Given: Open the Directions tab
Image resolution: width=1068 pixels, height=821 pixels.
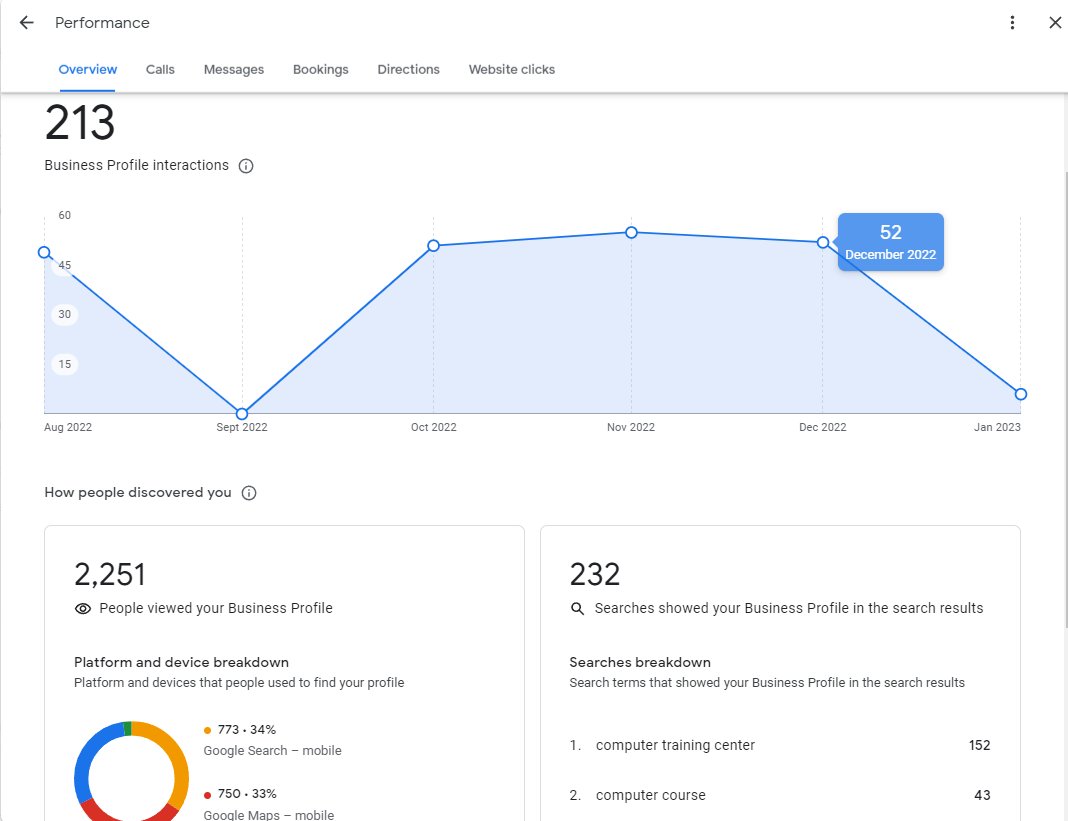Looking at the screenshot, I should [408, 69].
